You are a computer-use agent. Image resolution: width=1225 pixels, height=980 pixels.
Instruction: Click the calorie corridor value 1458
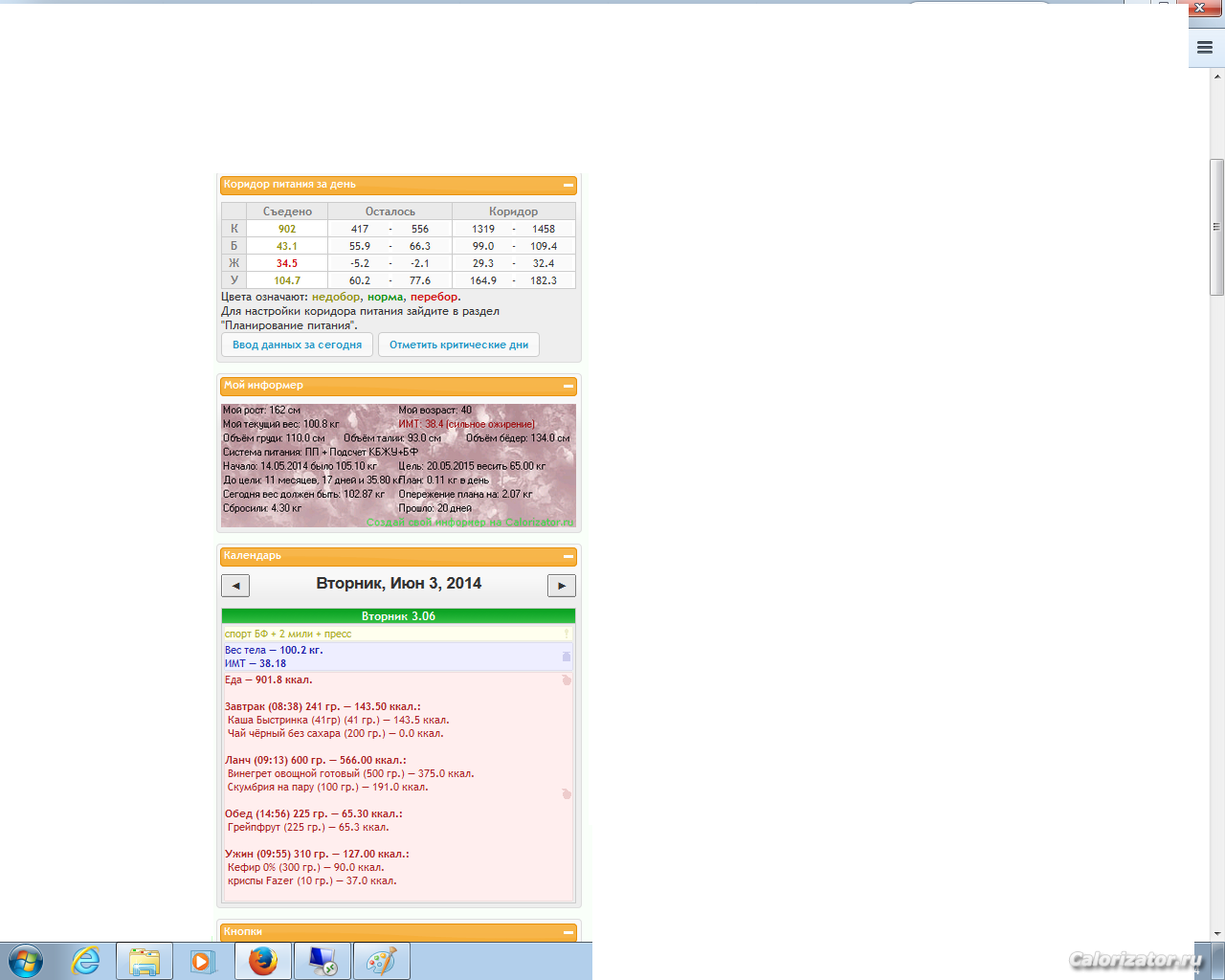click(x=544, y=229)
